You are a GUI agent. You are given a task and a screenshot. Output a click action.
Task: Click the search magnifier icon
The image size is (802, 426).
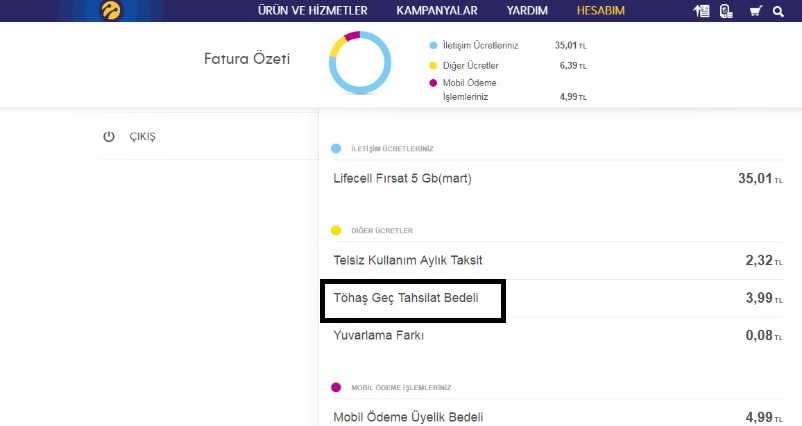point(777,11)
